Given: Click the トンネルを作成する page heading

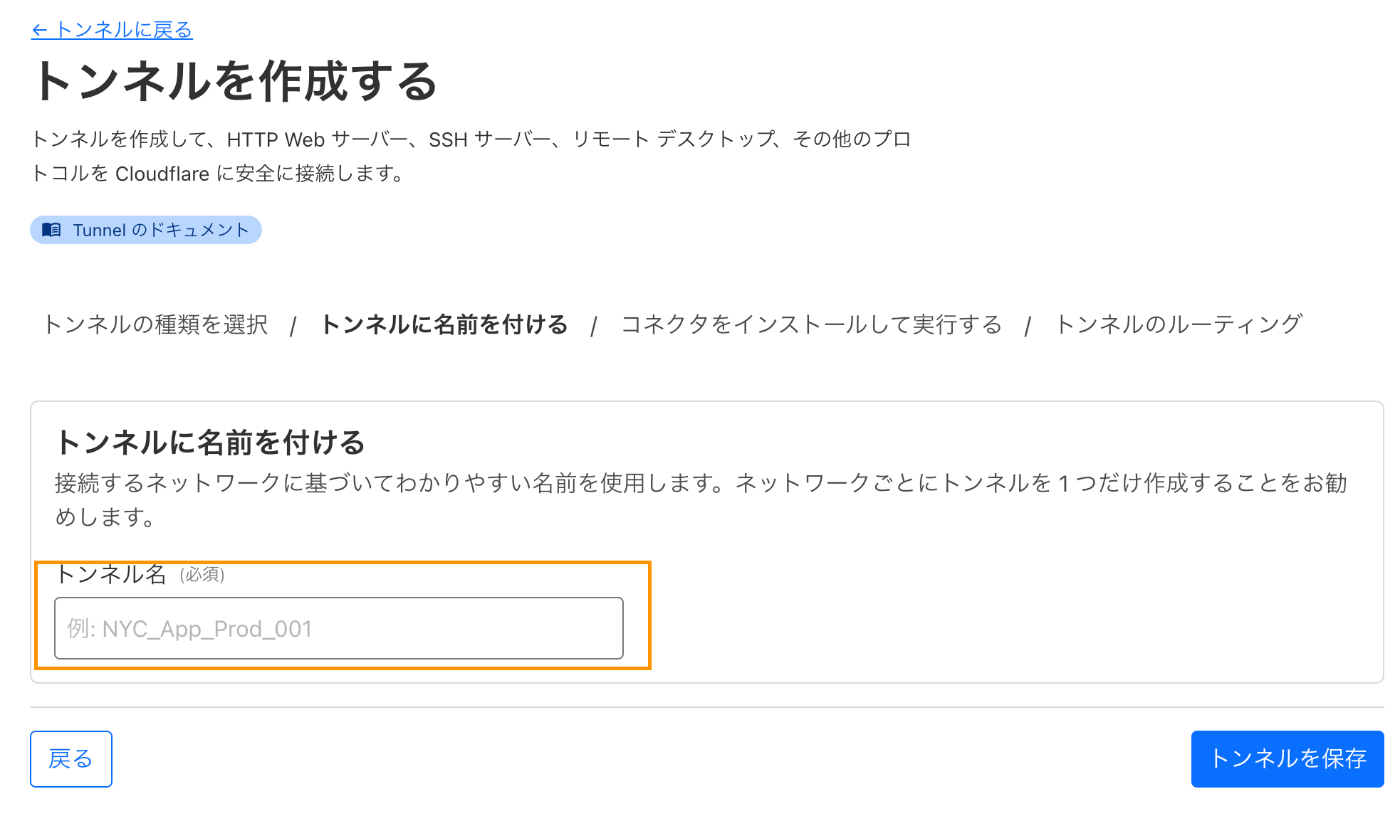Looking at the screenshot, I should (235, 81).
